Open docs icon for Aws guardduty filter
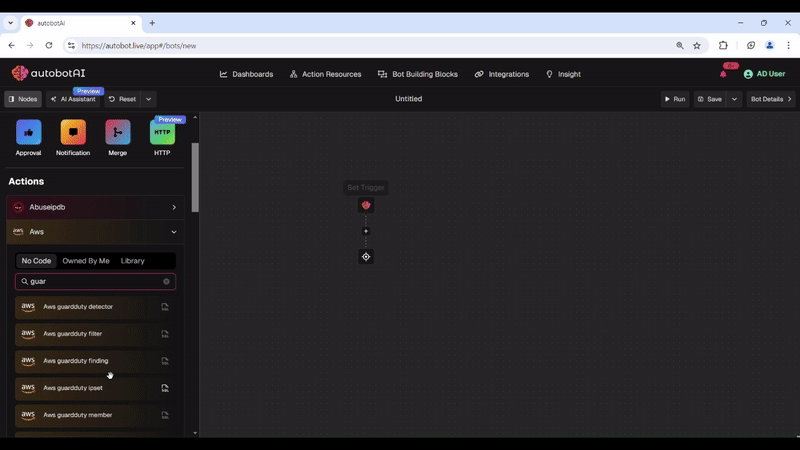 165,334
